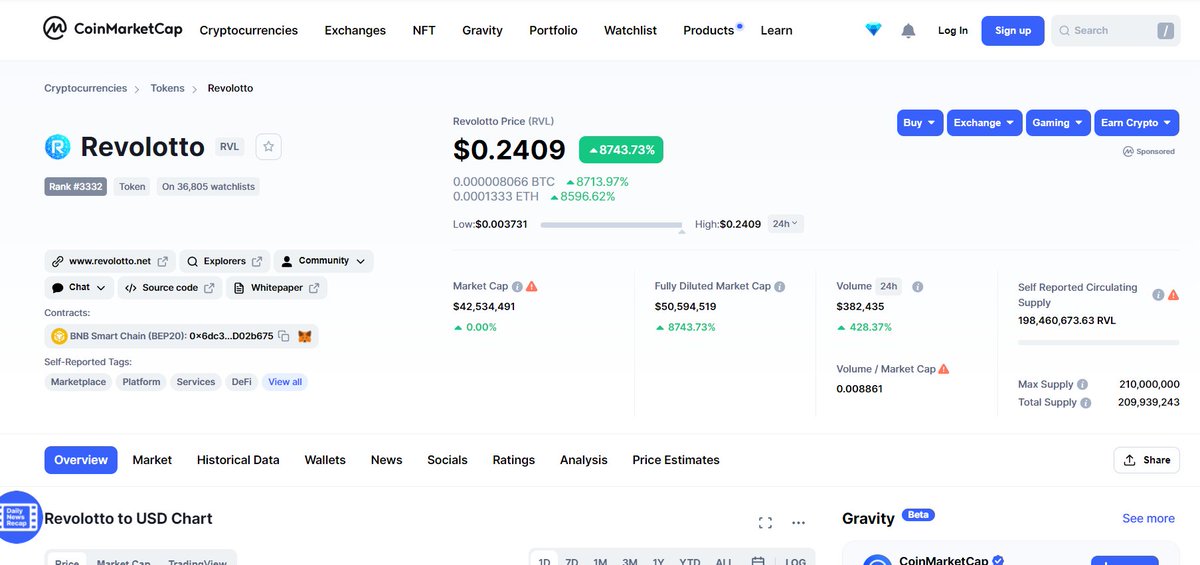Expand the Community dropdown
Screen dimensions: 1200x565
coord(323,261)
